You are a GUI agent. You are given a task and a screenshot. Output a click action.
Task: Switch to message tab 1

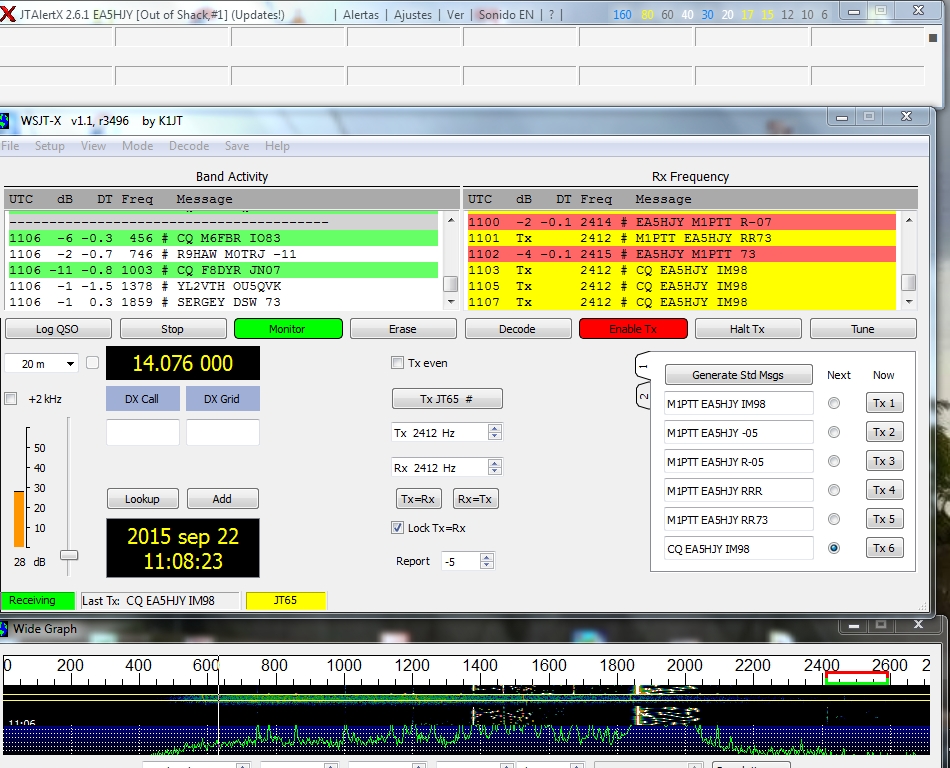click(643, 366)
